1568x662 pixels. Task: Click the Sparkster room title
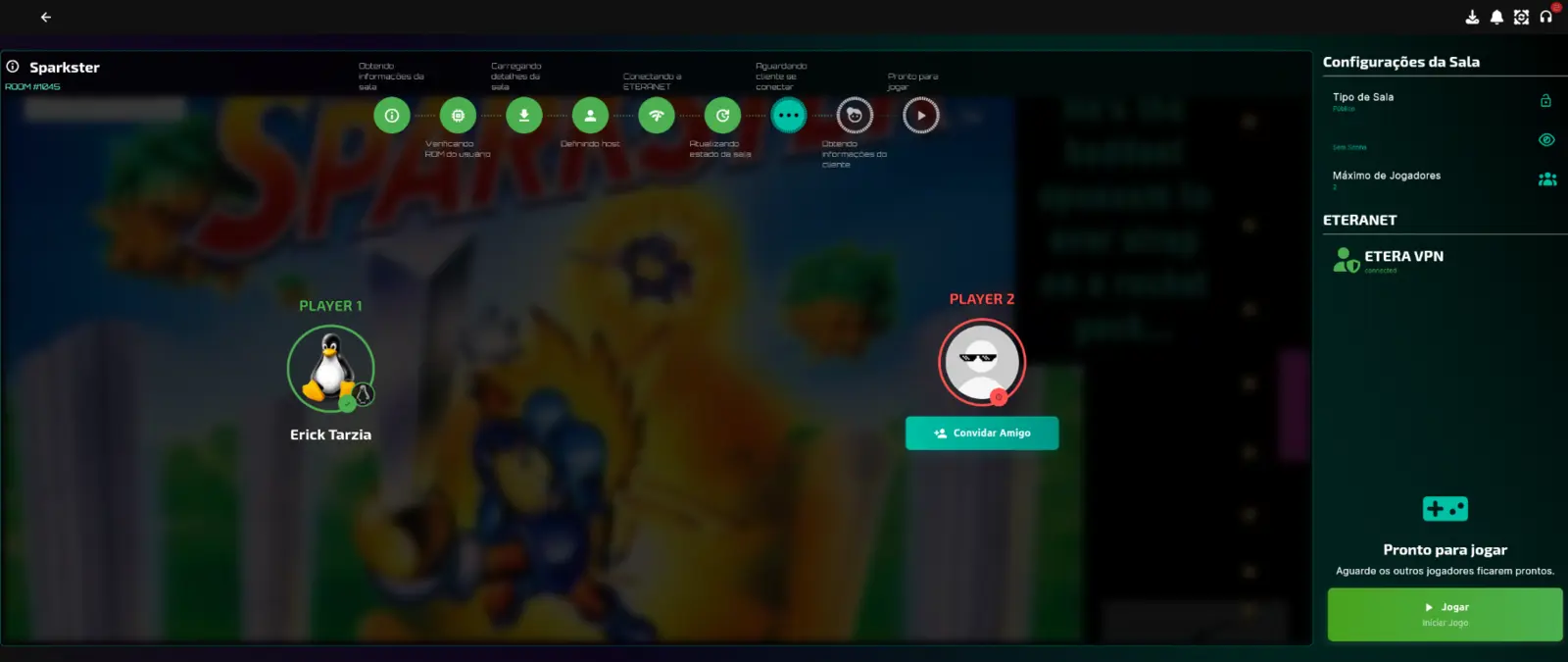coord(65,67)
